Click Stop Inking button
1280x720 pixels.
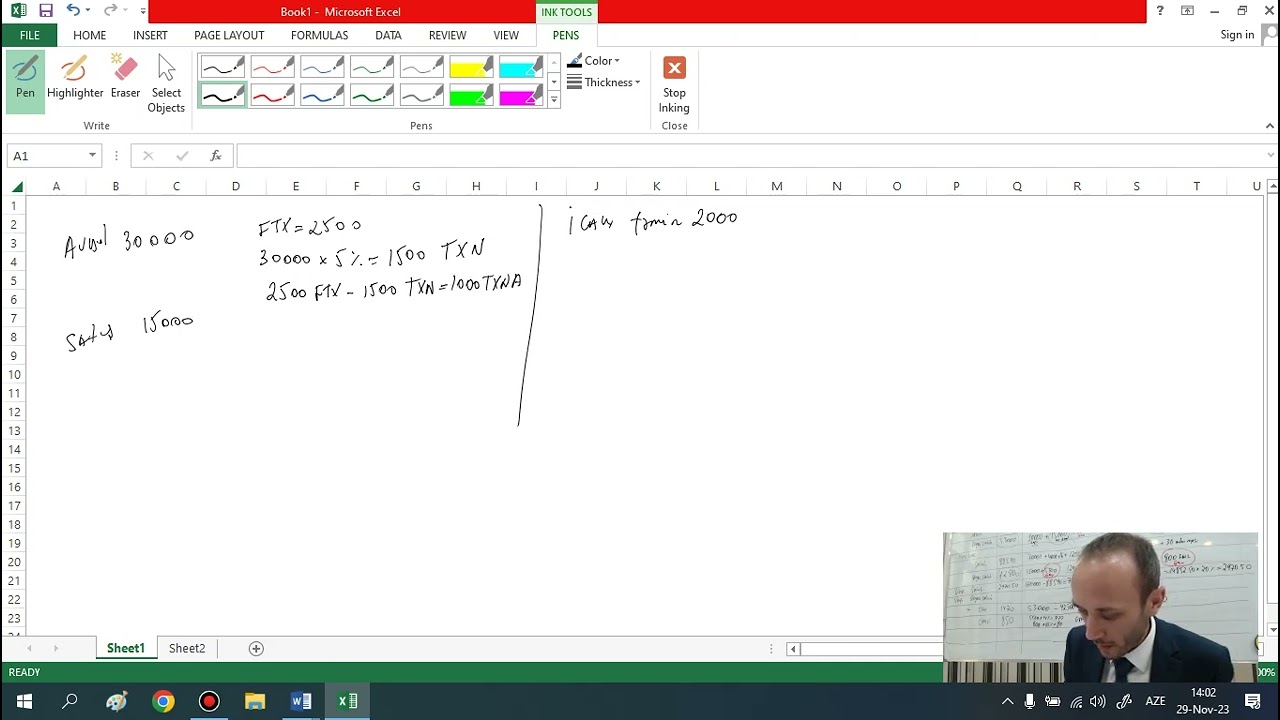(x=674, y=84)
